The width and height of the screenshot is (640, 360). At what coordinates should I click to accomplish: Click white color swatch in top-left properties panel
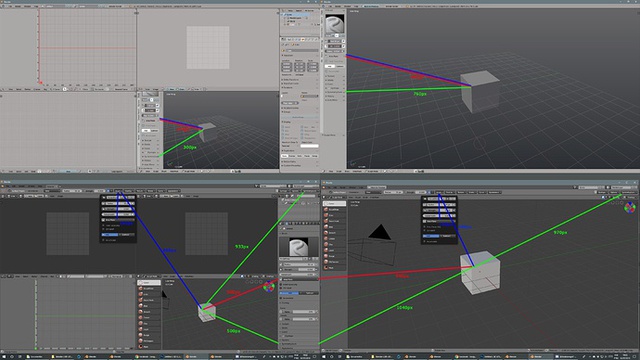(x=309, y=146)
